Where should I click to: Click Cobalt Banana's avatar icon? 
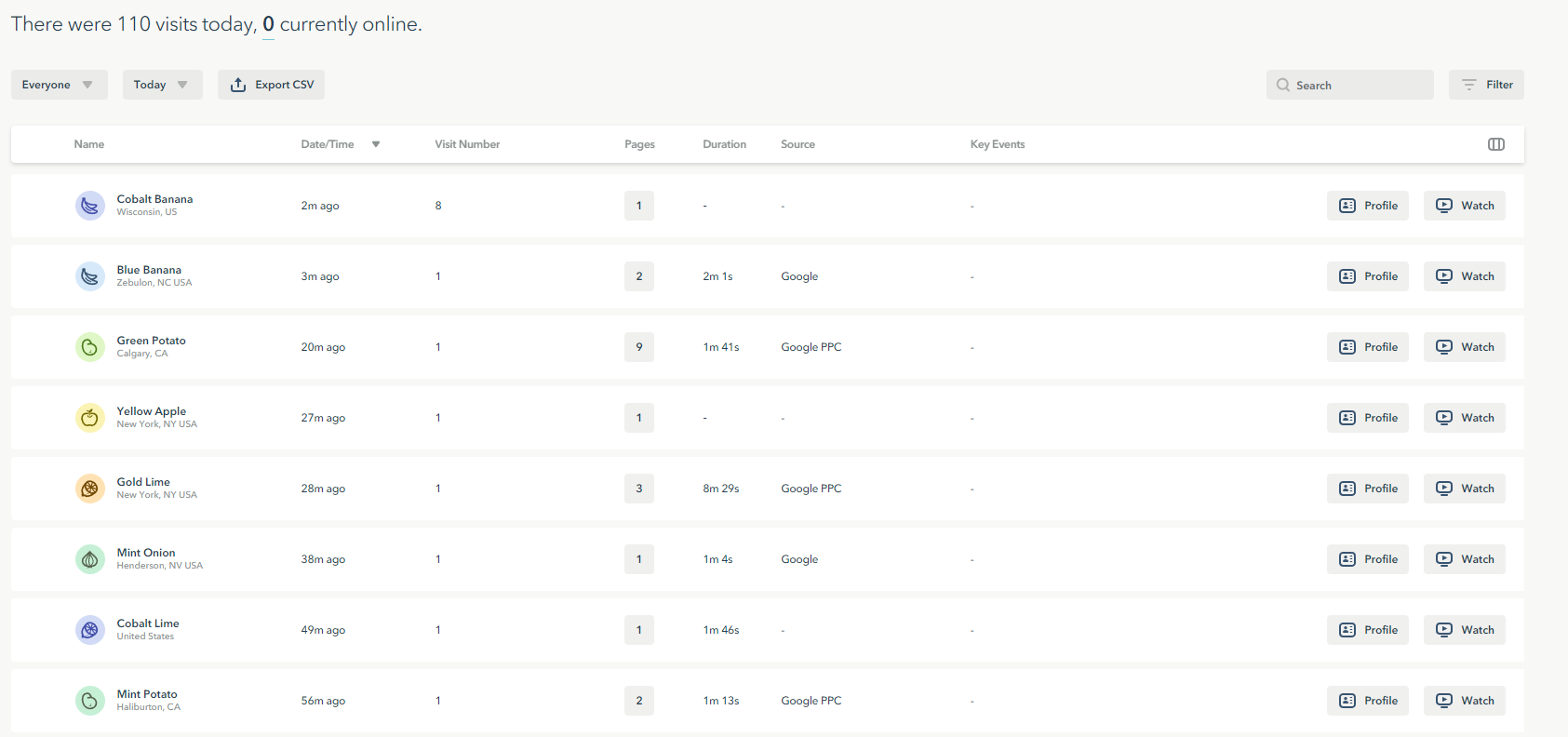pyautogui.click(x=90, y=206)
